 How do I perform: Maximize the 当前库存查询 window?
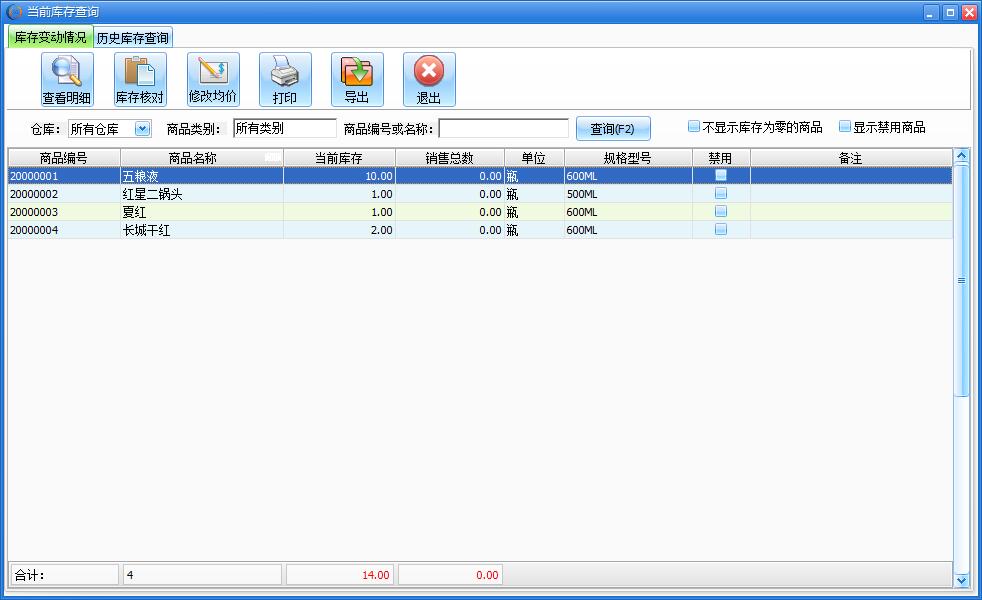tap(950, 12)
